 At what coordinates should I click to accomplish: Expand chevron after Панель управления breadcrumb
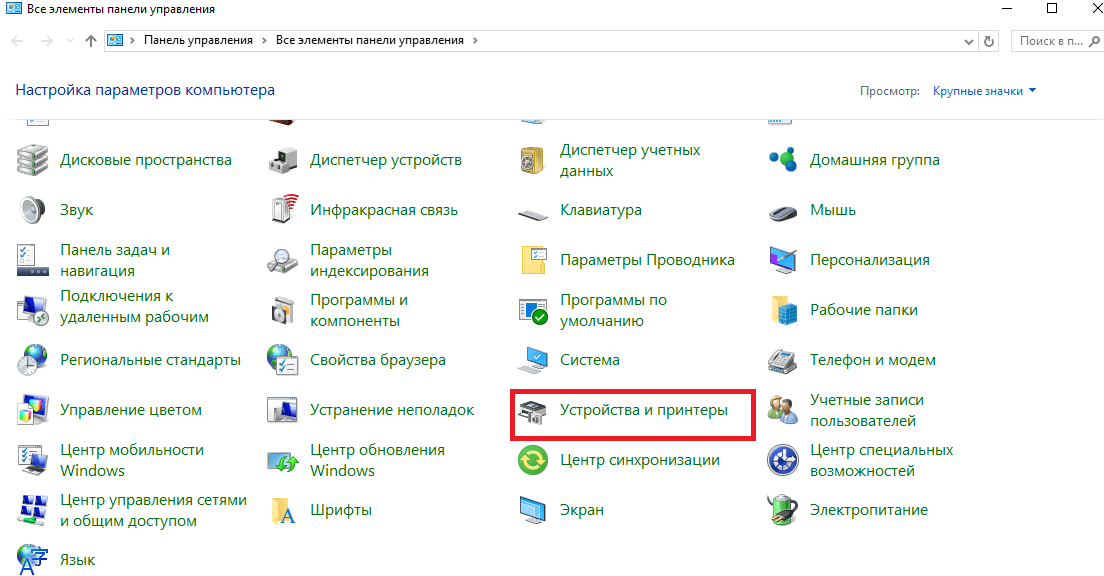[x=264, y=41]
